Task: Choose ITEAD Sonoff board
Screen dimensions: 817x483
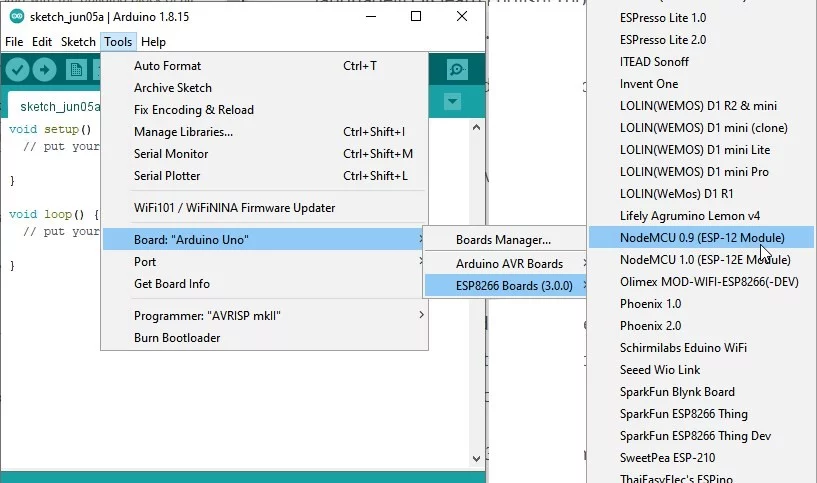Action: (701, 61)
